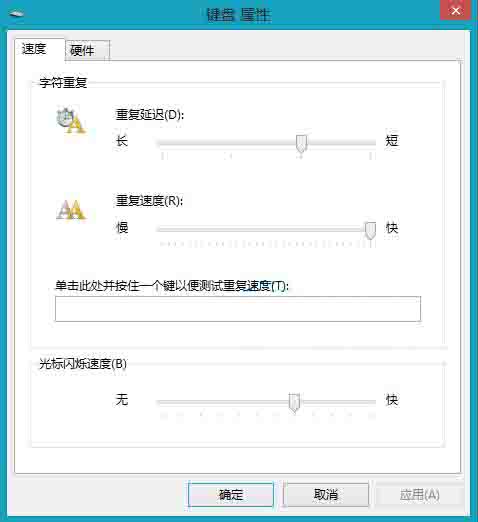
Task: Click in the repeat rate test field
Action: (x=238, y=309)
